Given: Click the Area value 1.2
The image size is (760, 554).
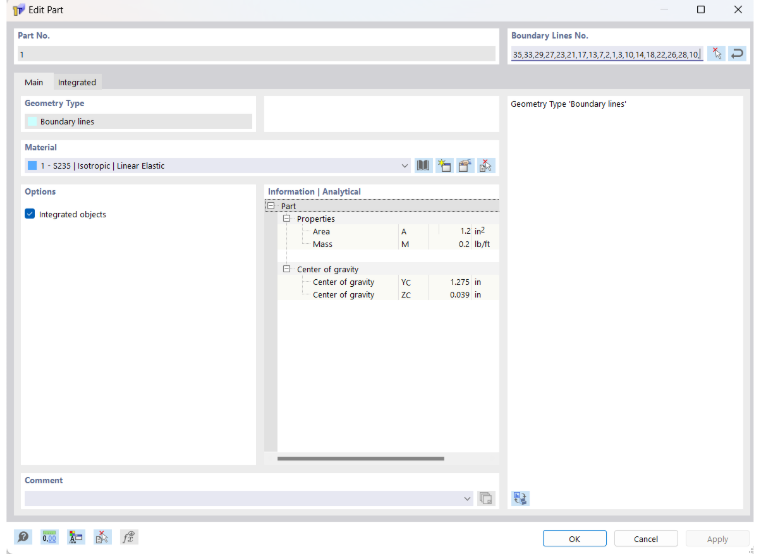Looking at the screenshot, I should [465, 231].
